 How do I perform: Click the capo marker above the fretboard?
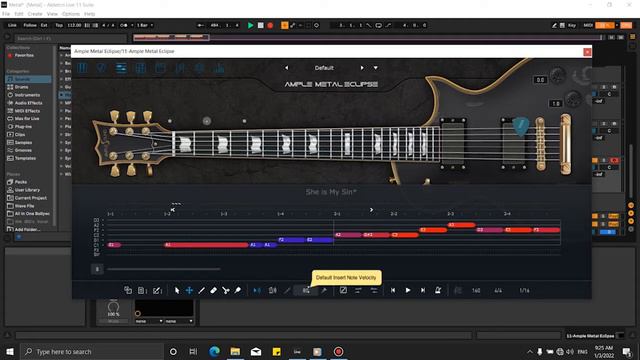click(x=207, y=121)
